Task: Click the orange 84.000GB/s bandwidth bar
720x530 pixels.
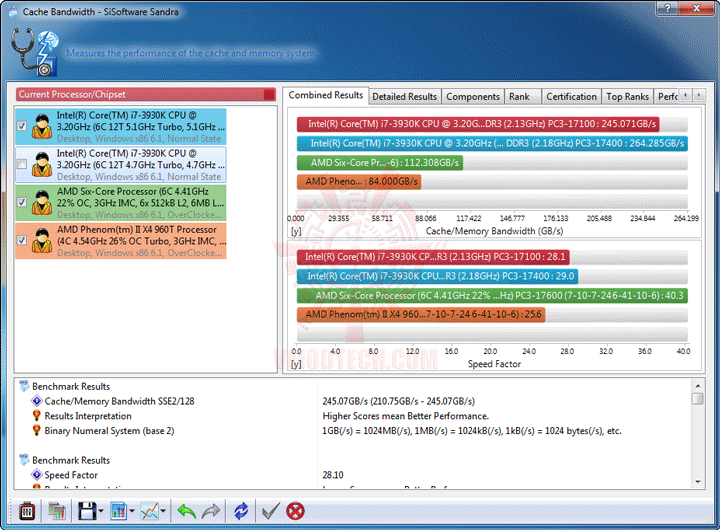Action: click(359, 181)
